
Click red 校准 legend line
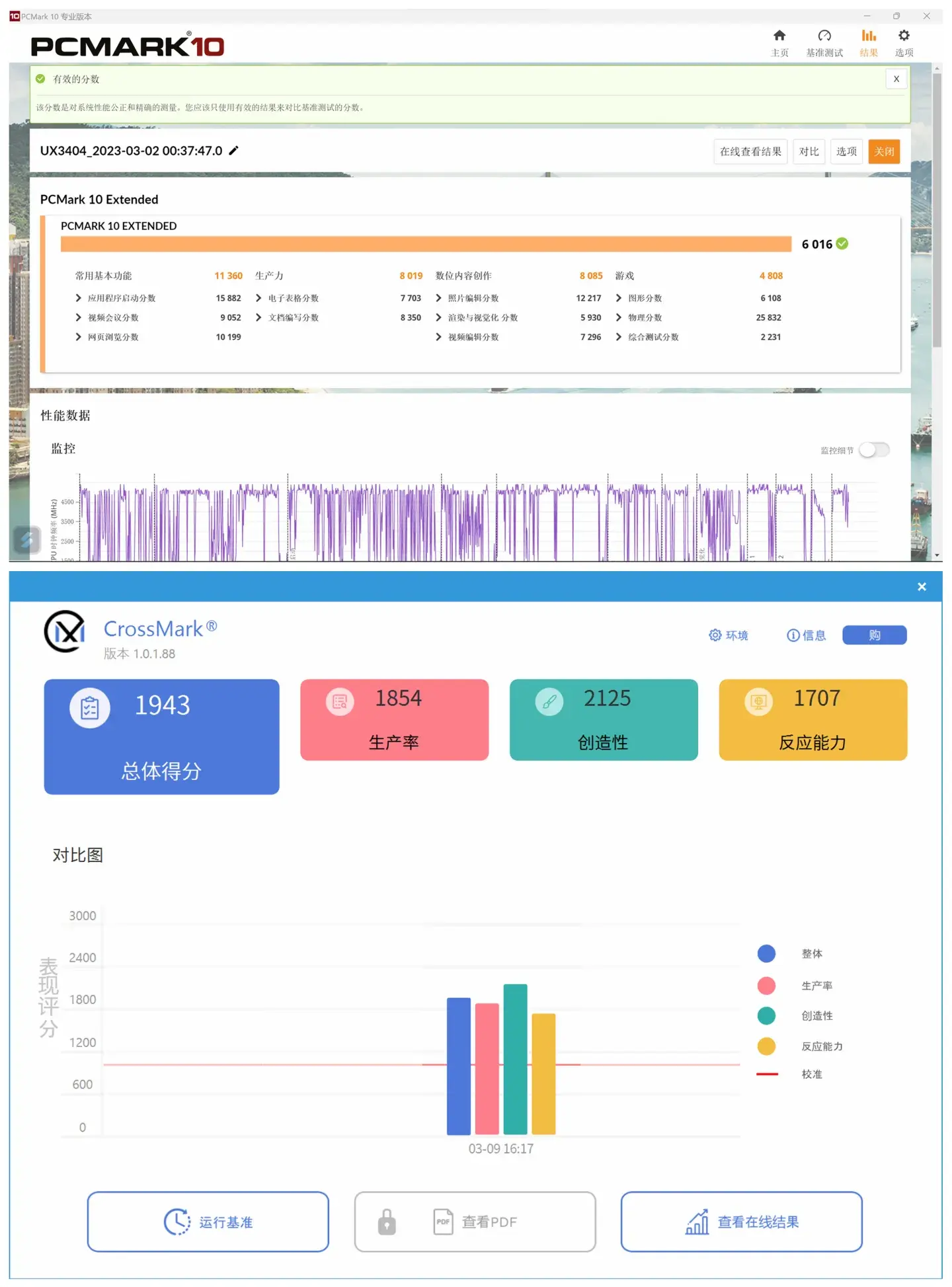[767, 1074]
